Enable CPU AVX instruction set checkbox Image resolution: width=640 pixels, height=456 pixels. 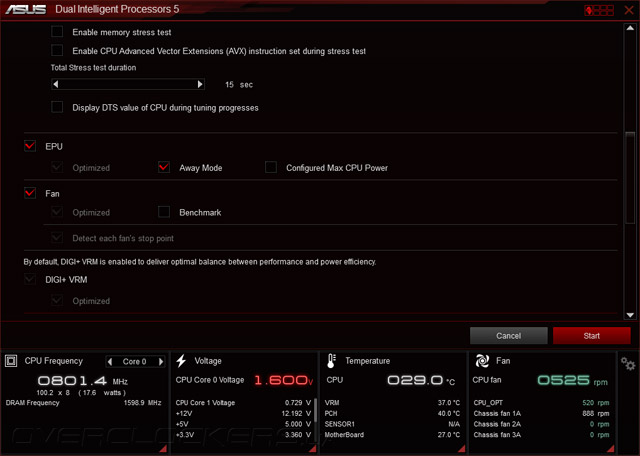pyautogui.click(x=57, y=51)
